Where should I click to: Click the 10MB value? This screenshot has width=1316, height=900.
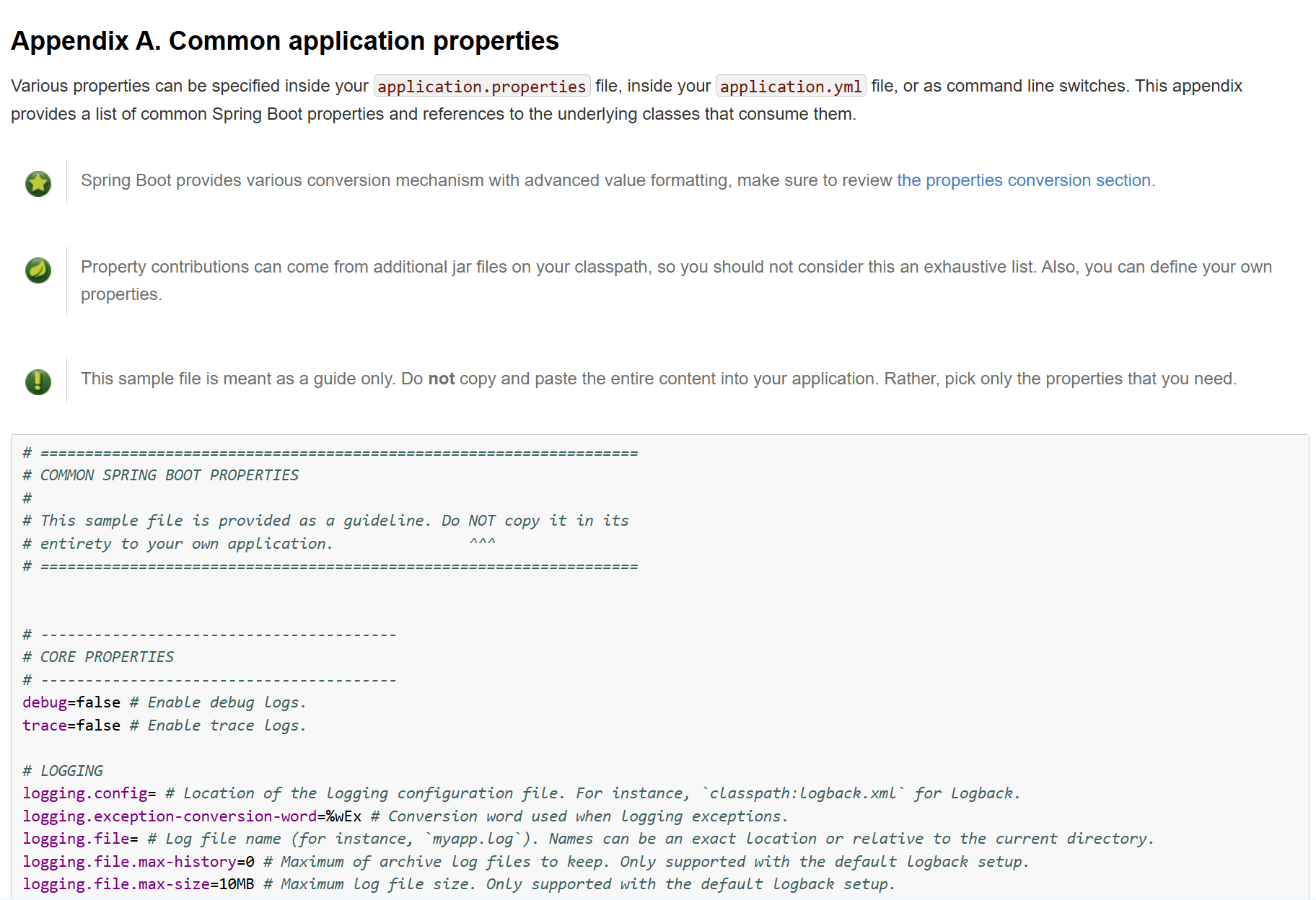(x=237, y=884)
